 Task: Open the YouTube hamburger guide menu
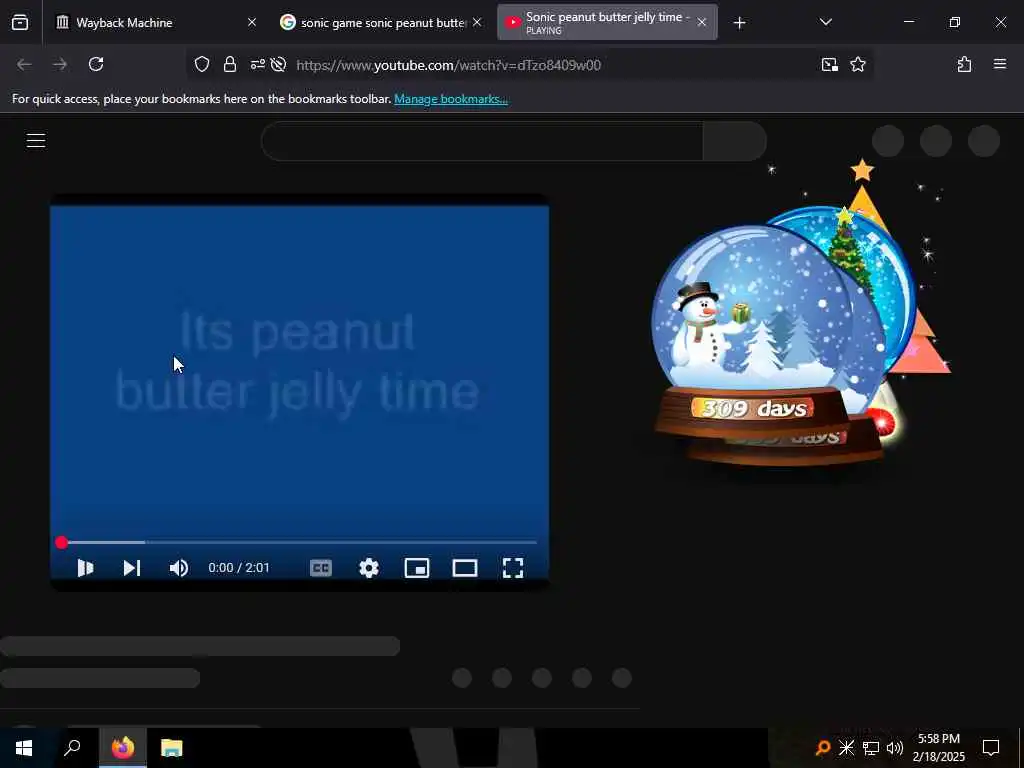coord(36,140)
